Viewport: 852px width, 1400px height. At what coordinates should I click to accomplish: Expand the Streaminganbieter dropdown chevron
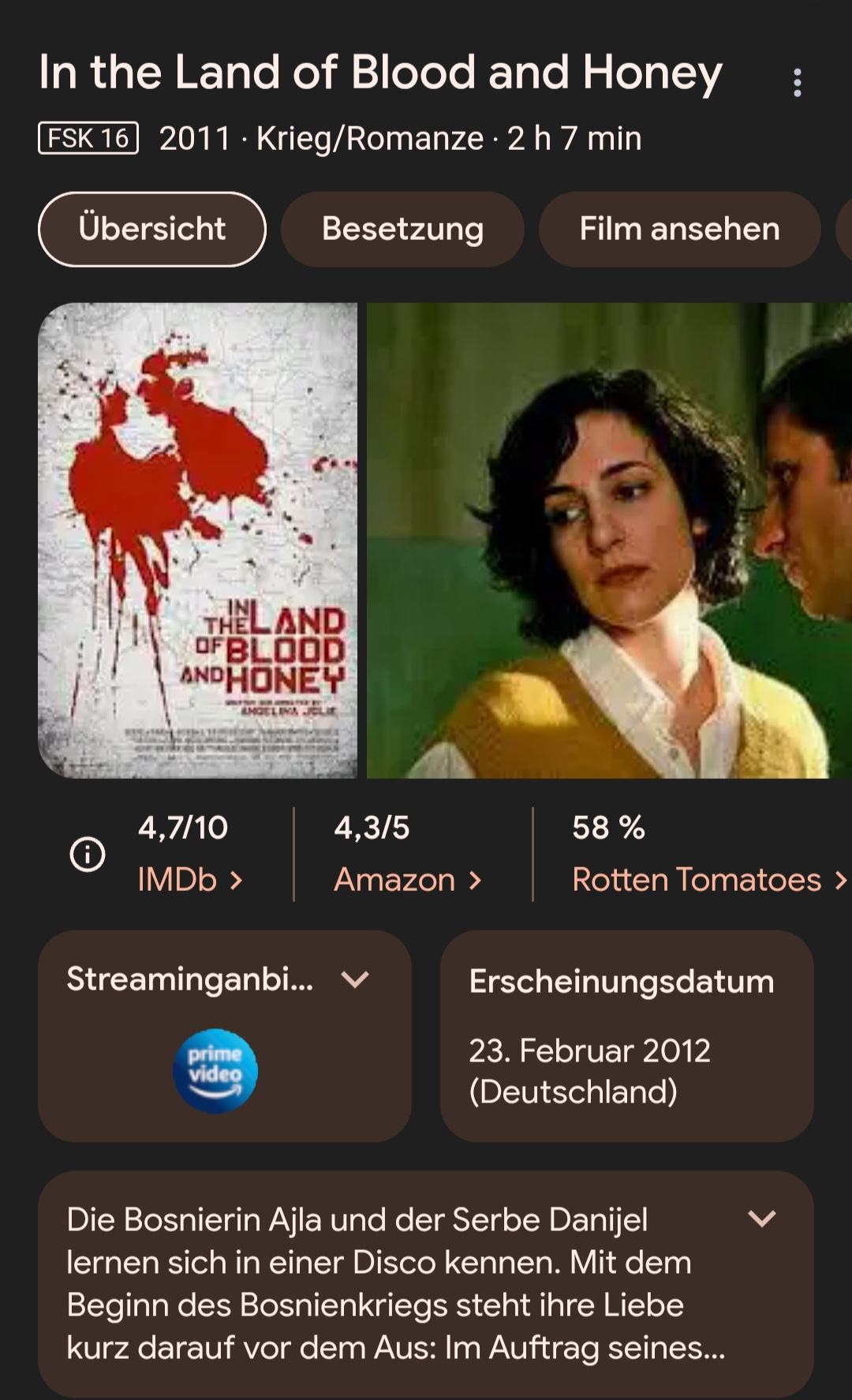(355, 979)
